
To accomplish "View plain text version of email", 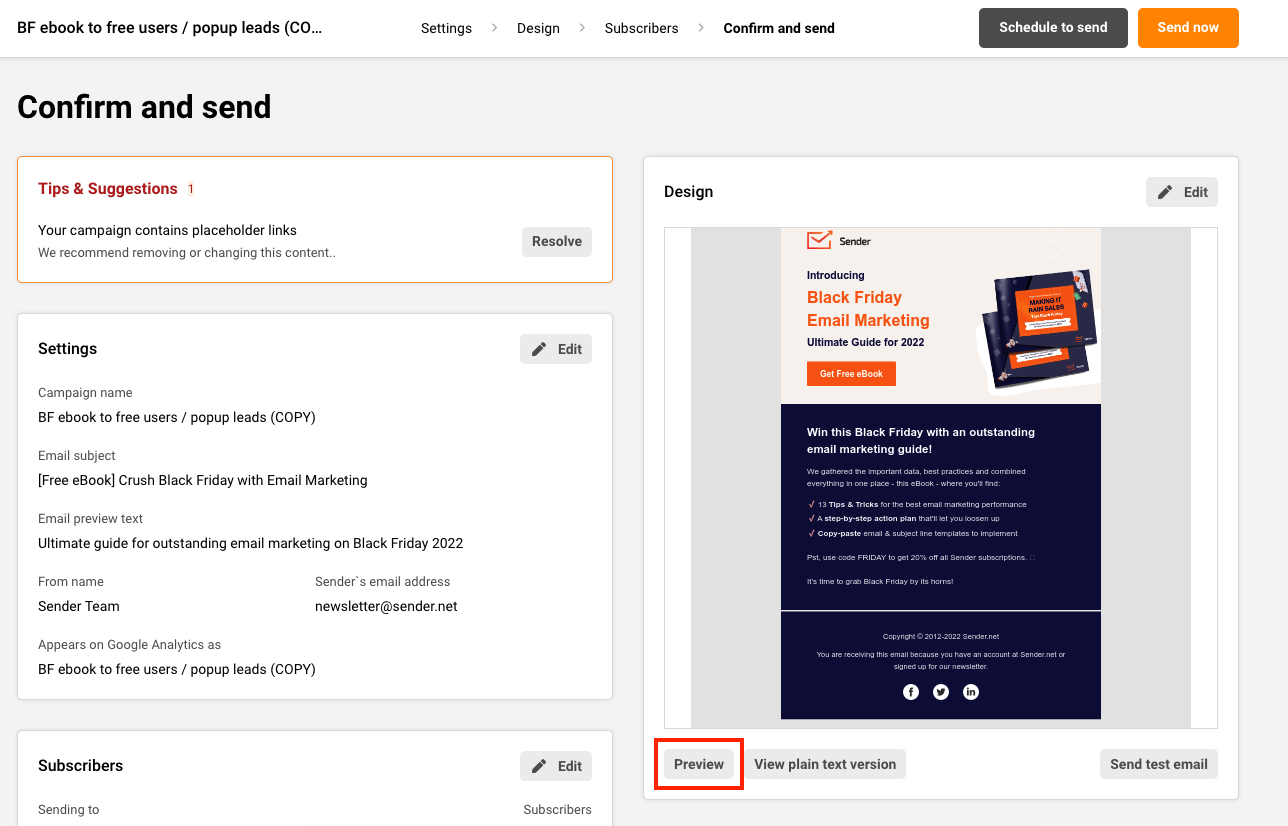I will coord(824,764).
